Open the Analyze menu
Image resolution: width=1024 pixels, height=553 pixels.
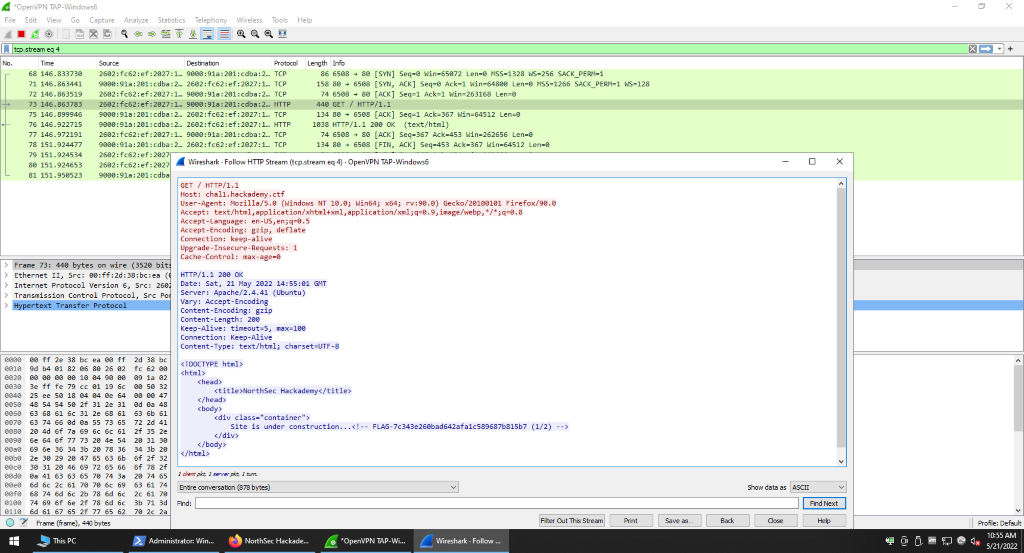tap(136, 19)
